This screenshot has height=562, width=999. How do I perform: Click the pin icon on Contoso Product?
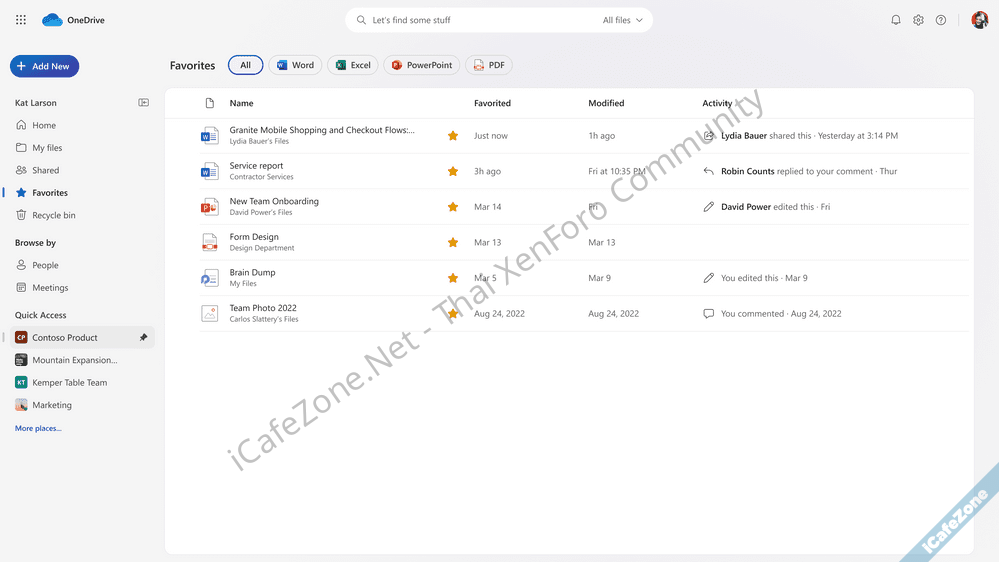(x=143, y=338)
